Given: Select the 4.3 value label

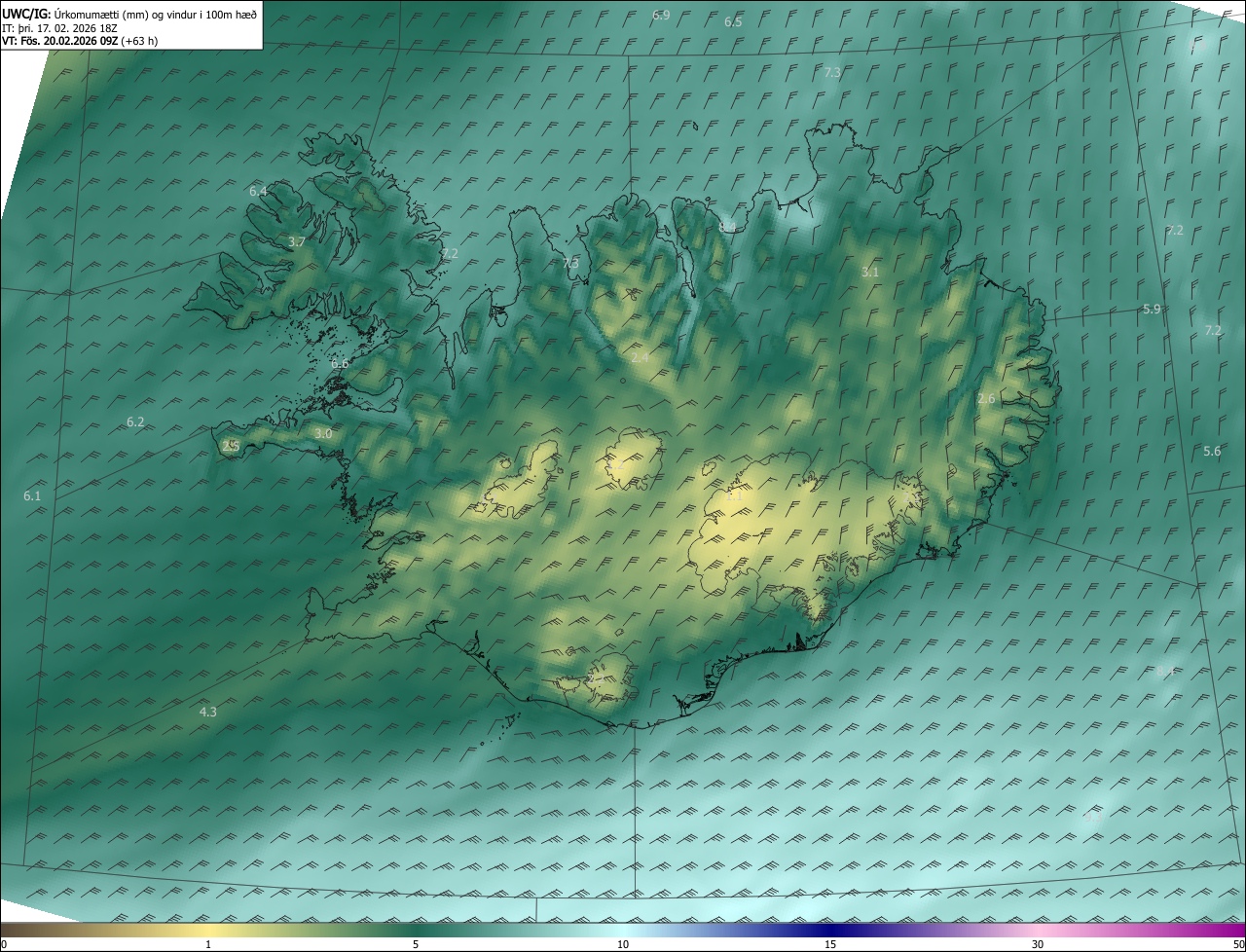Looking at the screenshot, I should (207, 712).
